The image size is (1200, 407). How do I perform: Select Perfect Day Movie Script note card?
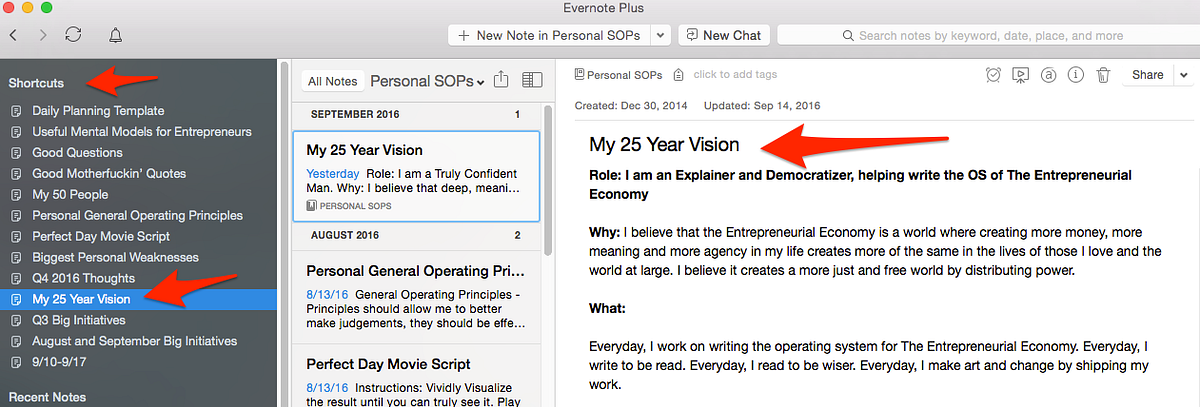click(x=416, y=375)
